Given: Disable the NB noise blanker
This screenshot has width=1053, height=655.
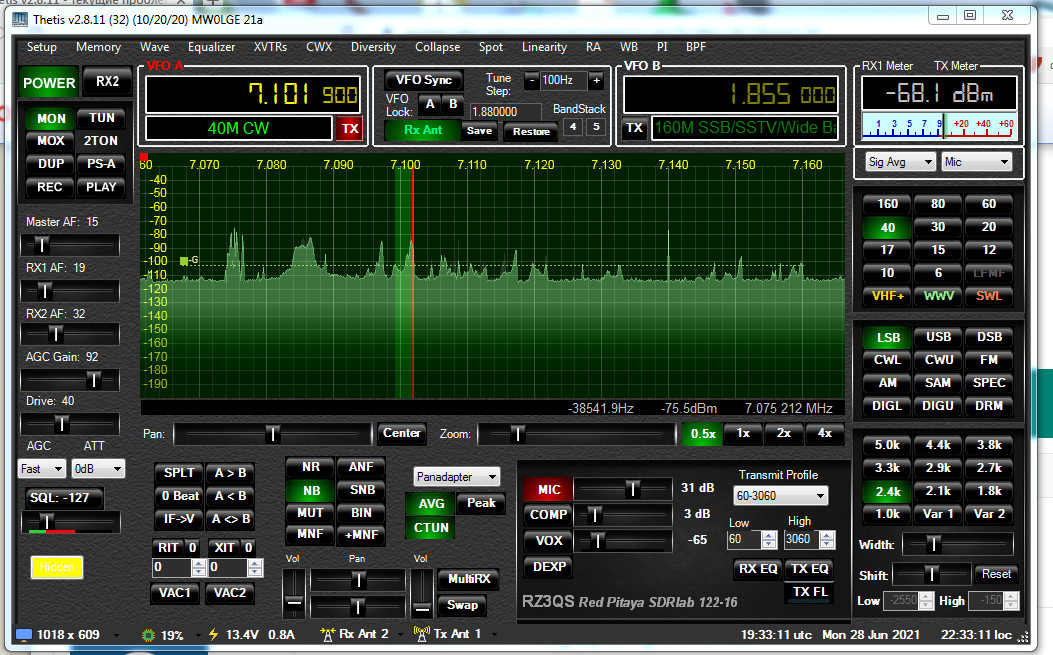Looking at the screenshot, I should pyautogui.click(x=311, y=490).
